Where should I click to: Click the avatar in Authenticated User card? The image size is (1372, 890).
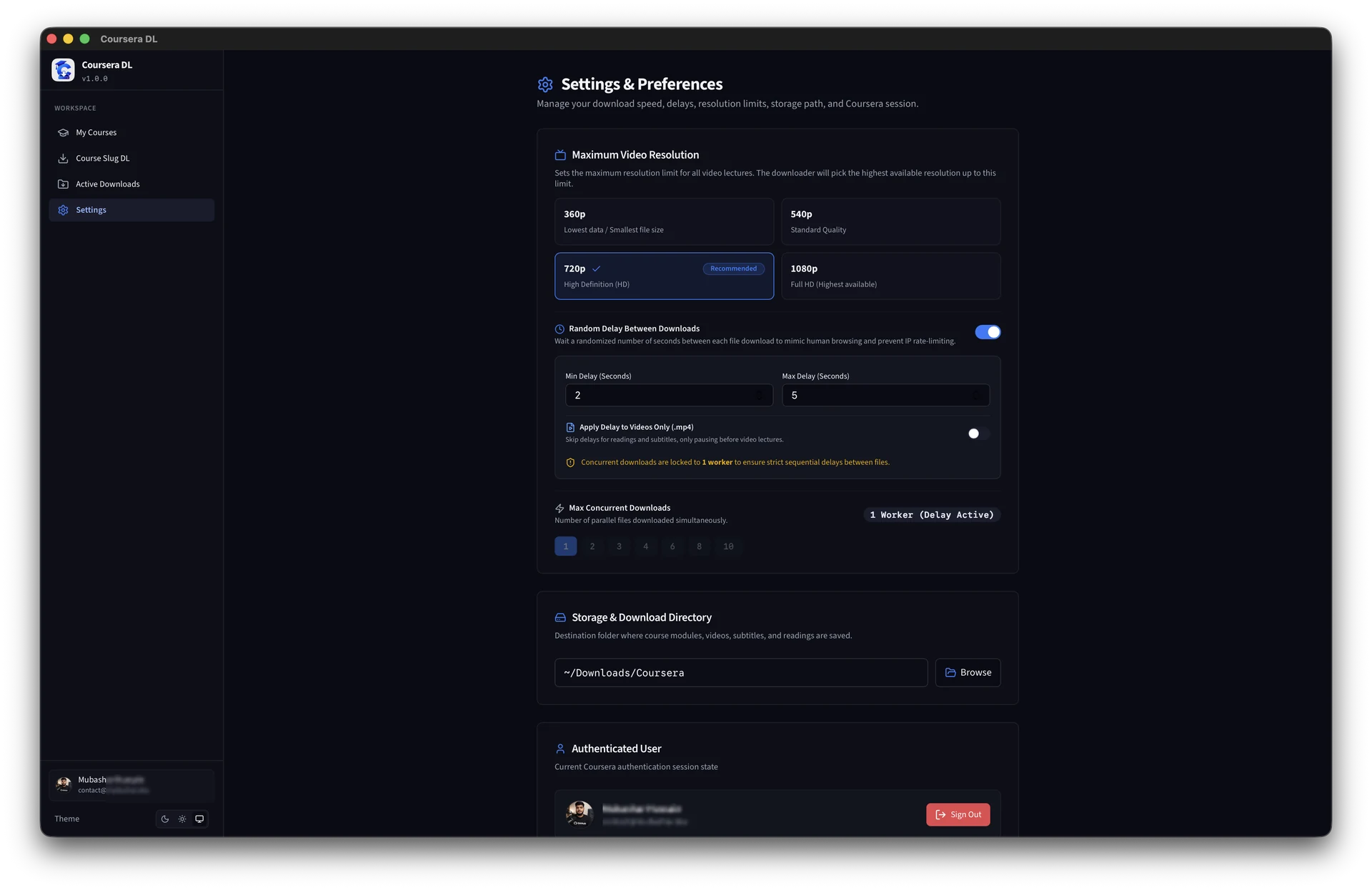580,814
